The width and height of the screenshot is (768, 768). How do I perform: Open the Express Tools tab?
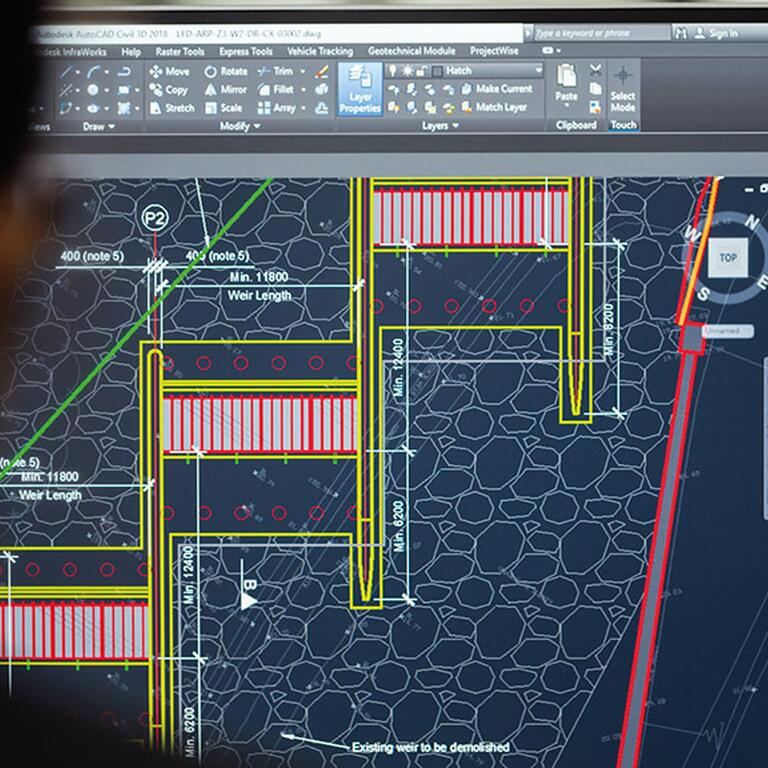245,51
